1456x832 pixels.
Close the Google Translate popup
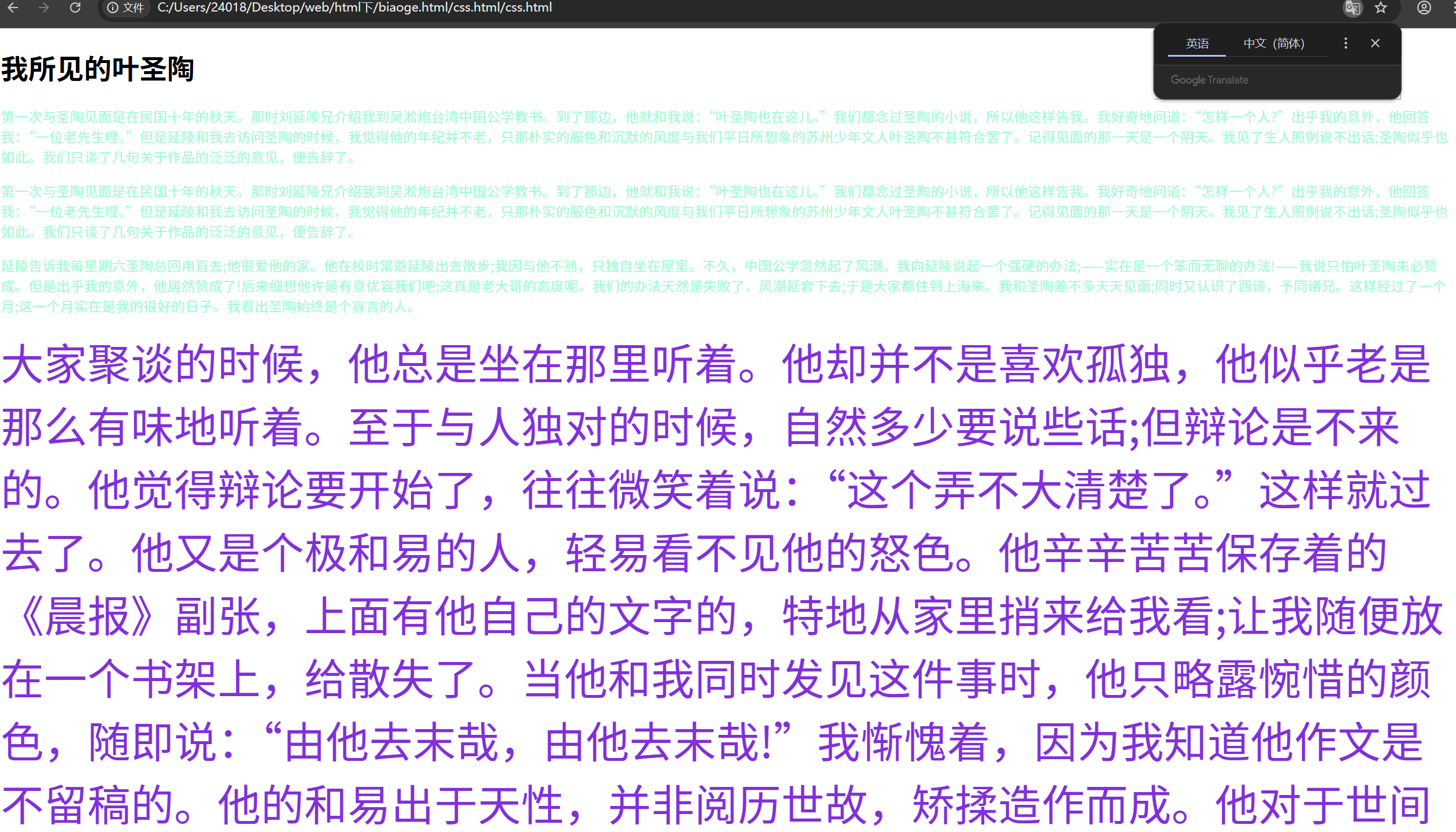(1376, 43)
